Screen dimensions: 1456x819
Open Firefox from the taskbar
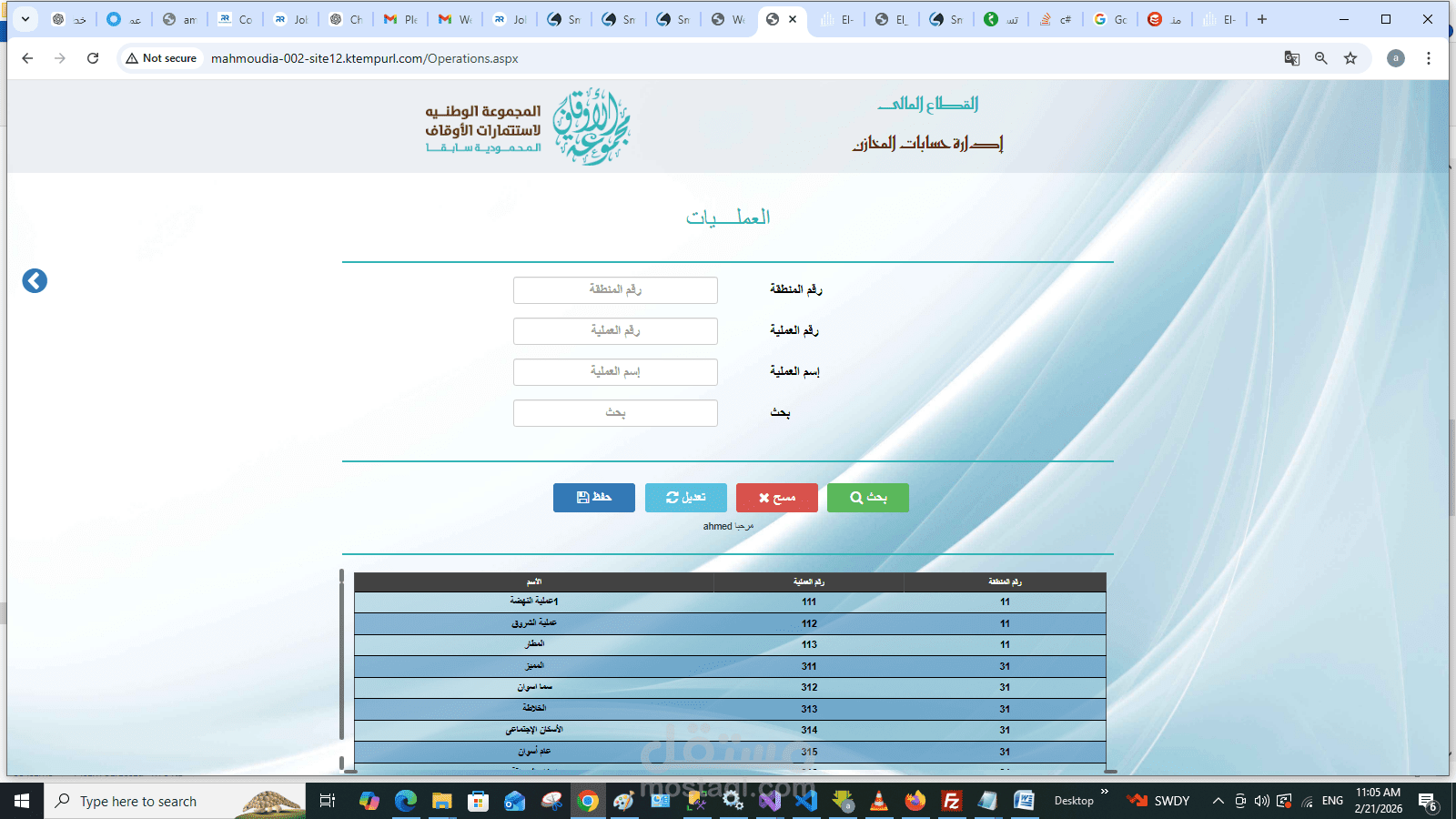click(x=915, y=801)
